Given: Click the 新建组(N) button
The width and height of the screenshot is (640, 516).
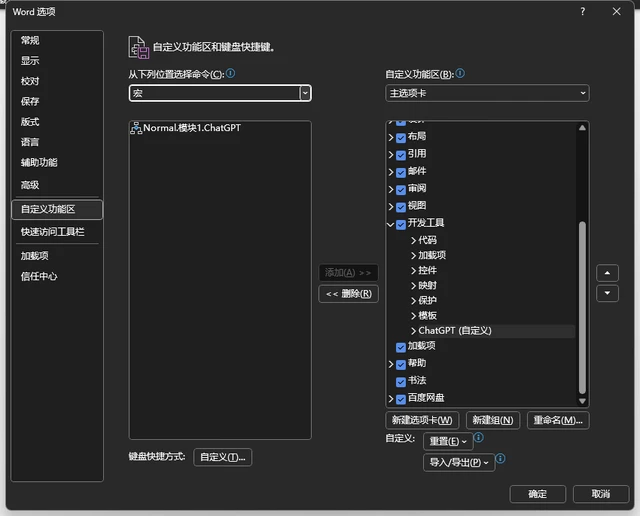Looking at the screenshot, I should (493, 420).
